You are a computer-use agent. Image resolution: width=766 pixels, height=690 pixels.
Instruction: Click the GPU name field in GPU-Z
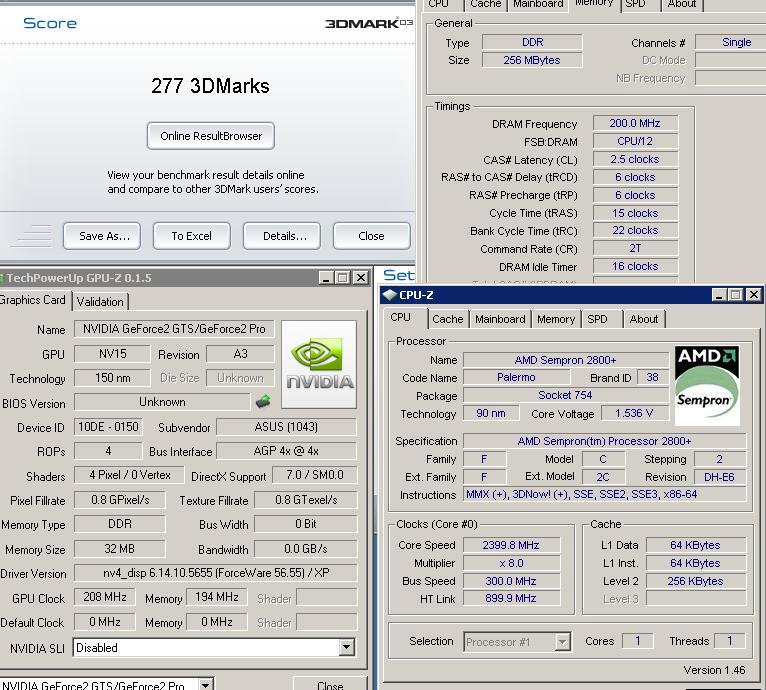[x=174, y=329]
